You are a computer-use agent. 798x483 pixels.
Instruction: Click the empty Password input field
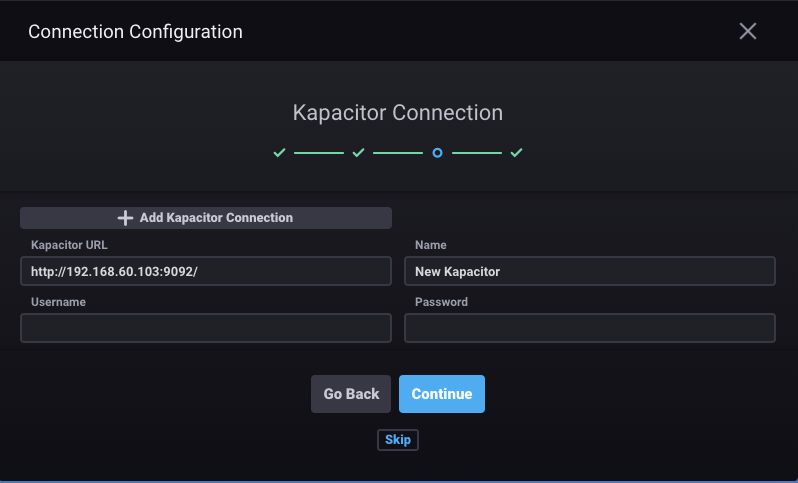(x=590, y=328)
